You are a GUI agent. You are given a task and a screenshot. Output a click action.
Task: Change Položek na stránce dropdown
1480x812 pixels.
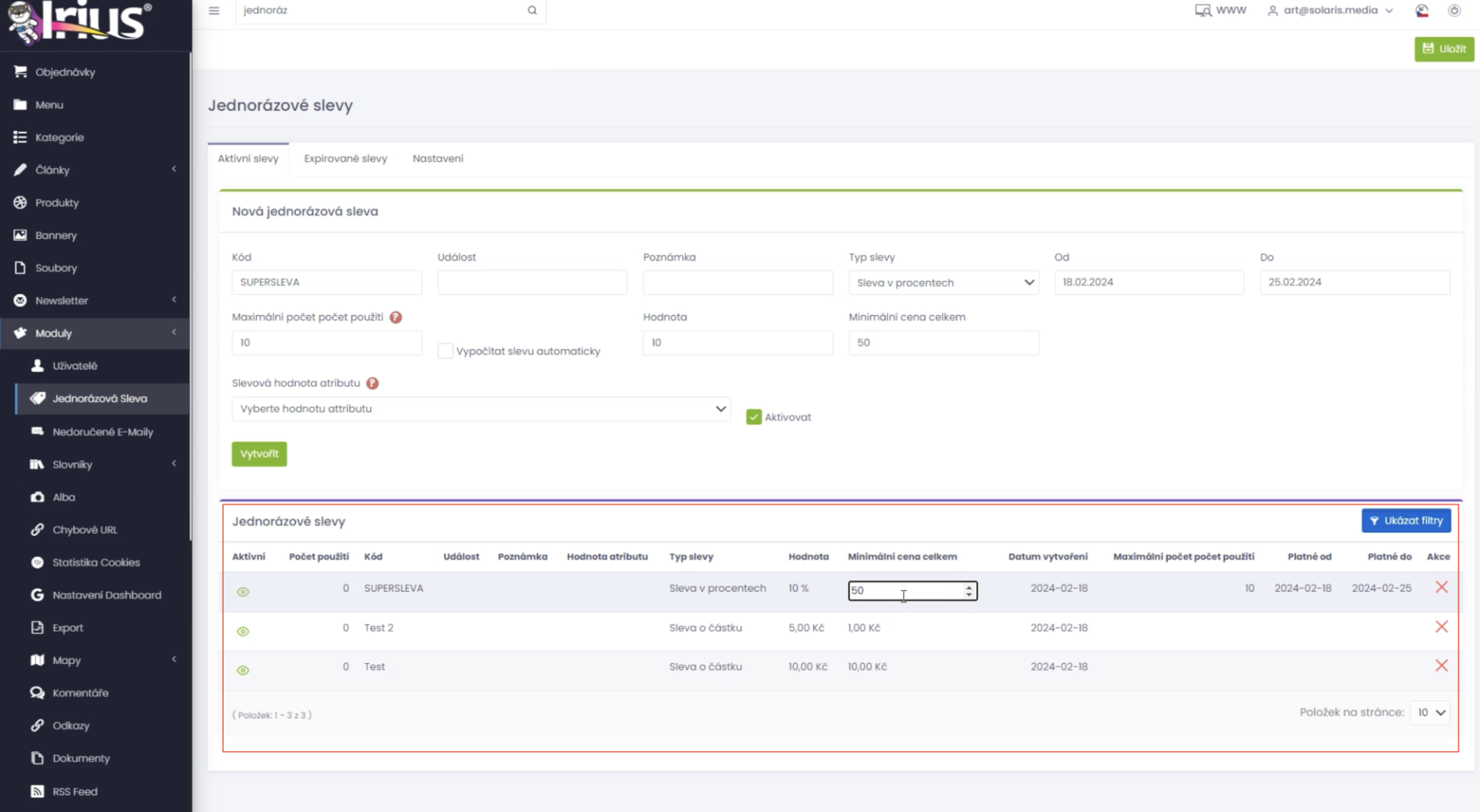[1431, 713]
